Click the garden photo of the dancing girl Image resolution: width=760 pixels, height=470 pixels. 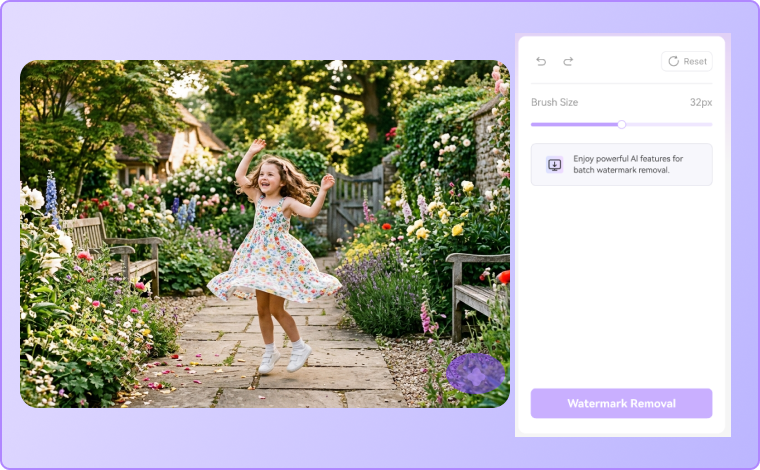265,234
